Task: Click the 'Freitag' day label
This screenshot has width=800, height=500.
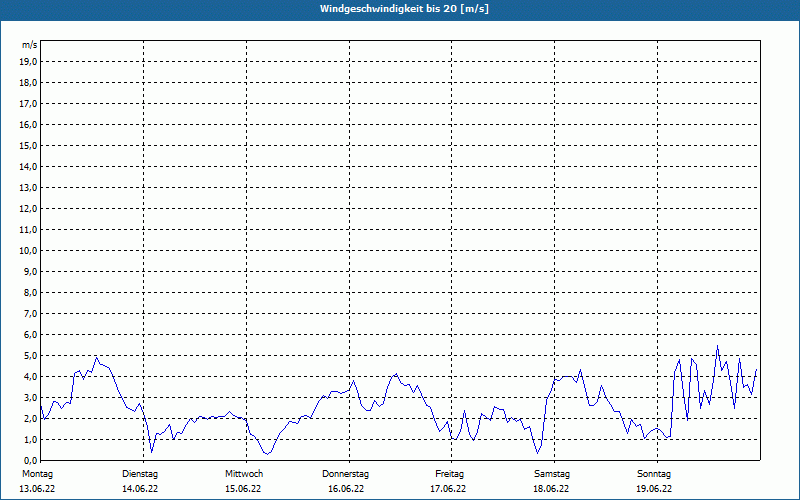Action: point(449,474)
